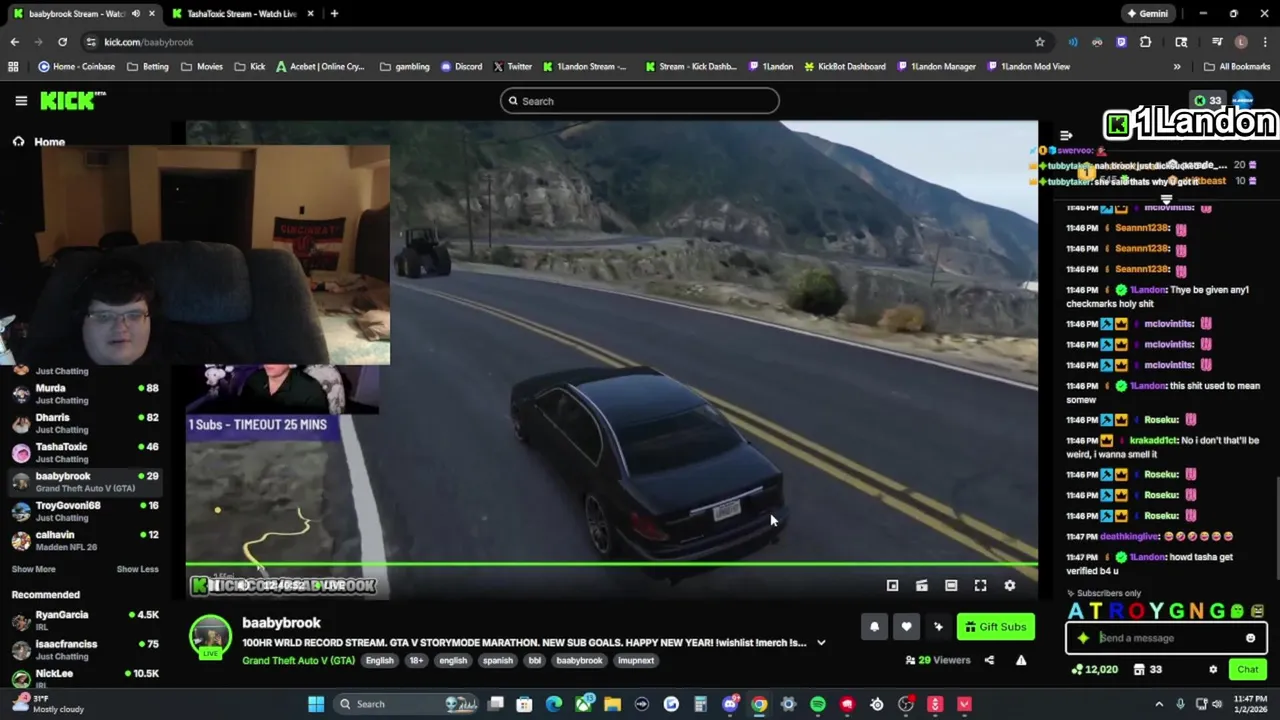Enter fullscreen in the video player
1280x720 pixels.
[x=981, y=586]
